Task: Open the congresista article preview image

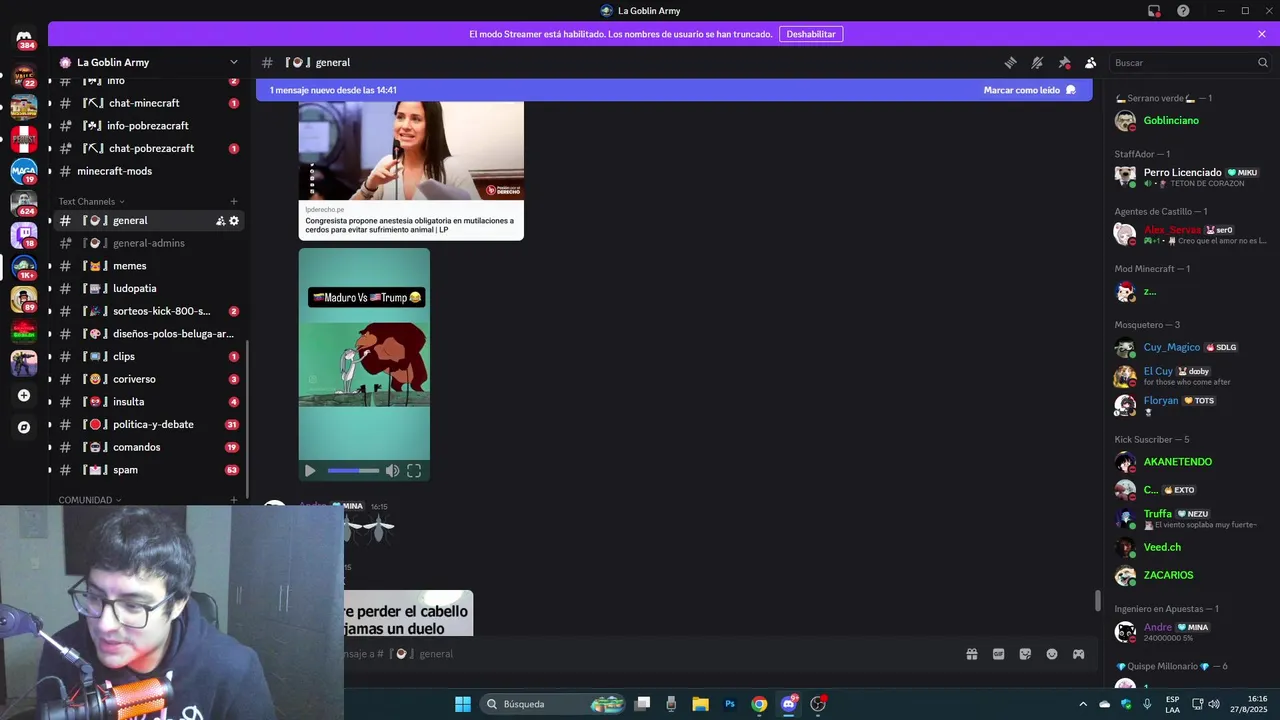Action: click(x=411, y=151)
